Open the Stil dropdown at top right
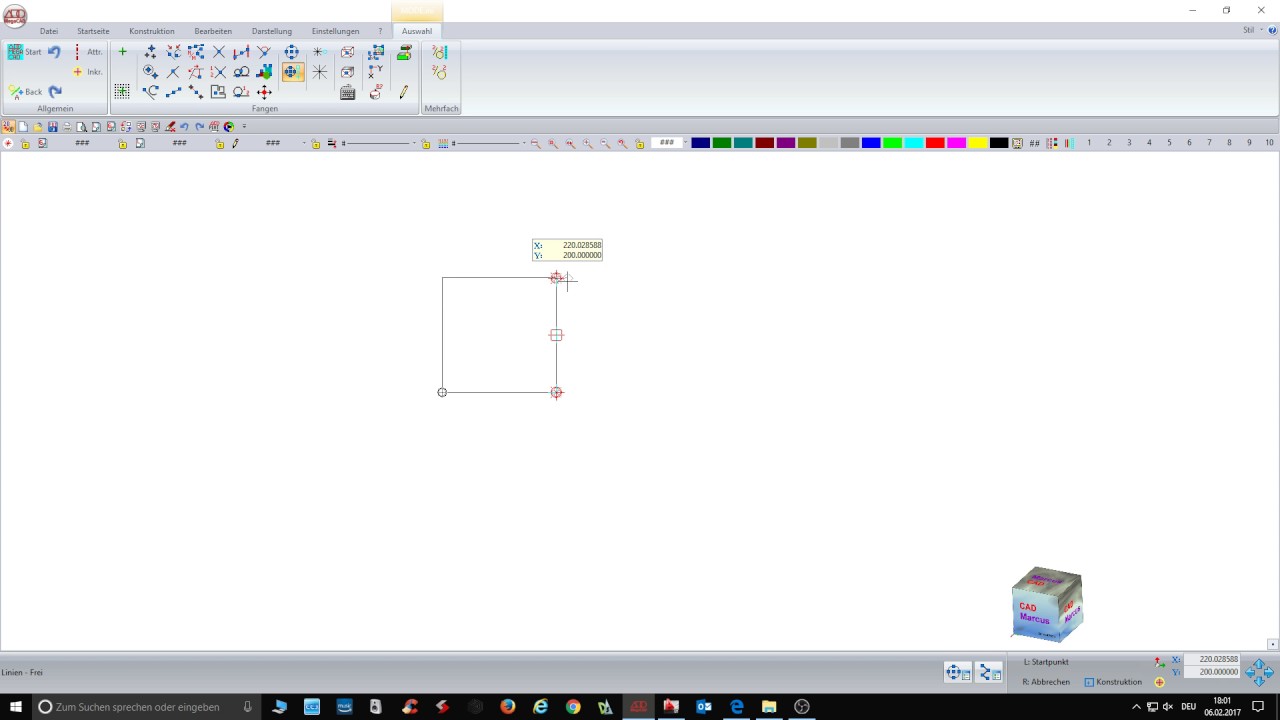Image resolution: width=1280 pixels, height=720 pixels. 1252,31
